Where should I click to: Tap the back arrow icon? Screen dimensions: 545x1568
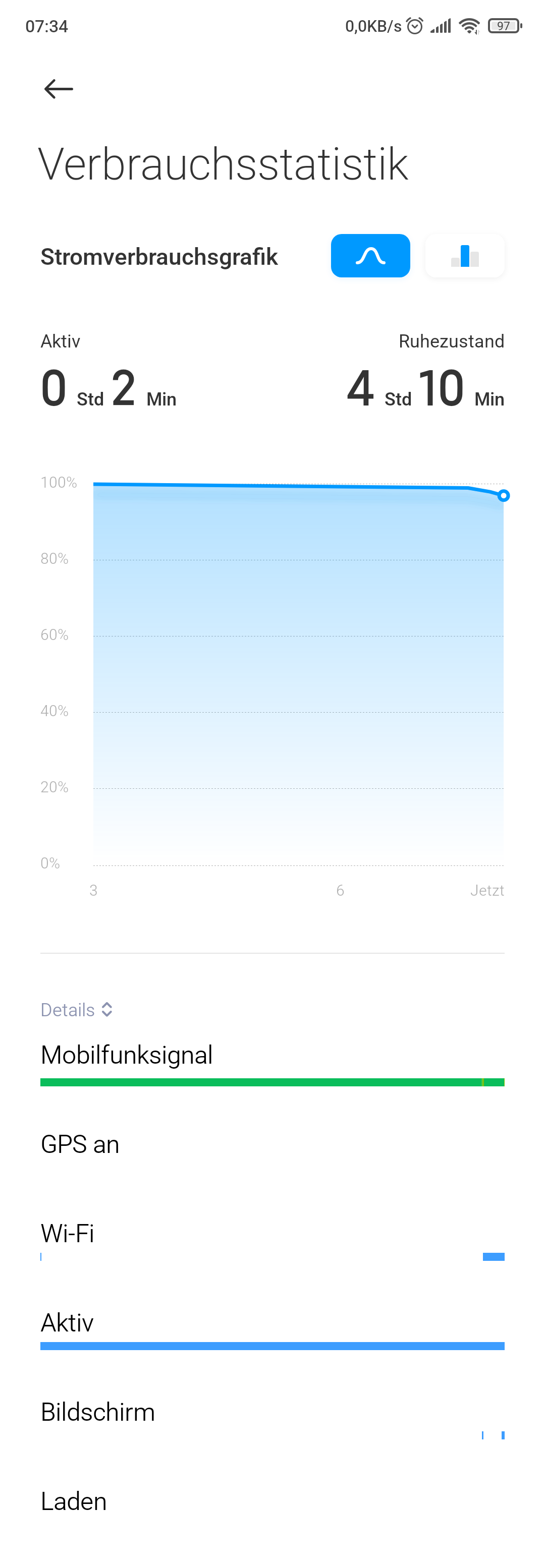(x=59, y=89)
